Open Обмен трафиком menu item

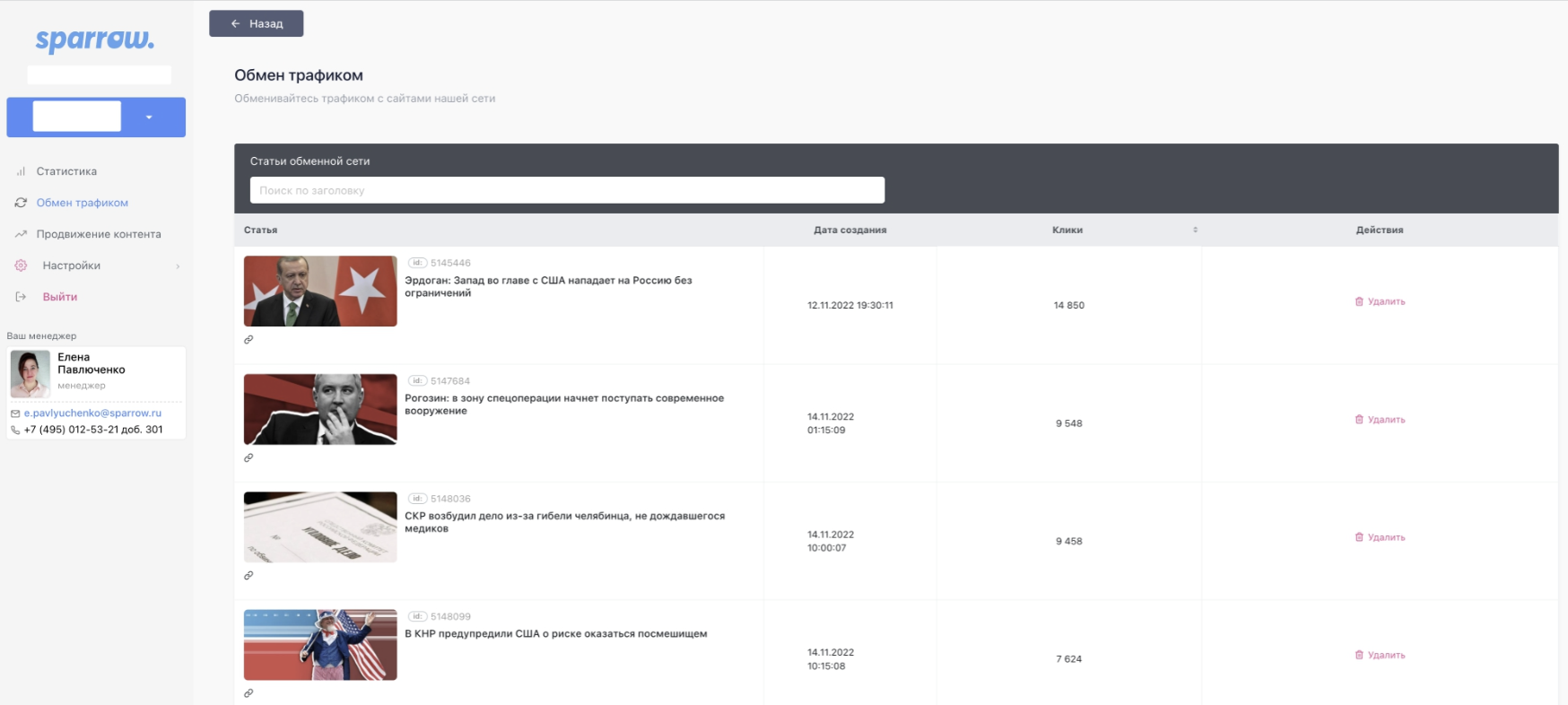pos(82,203)
